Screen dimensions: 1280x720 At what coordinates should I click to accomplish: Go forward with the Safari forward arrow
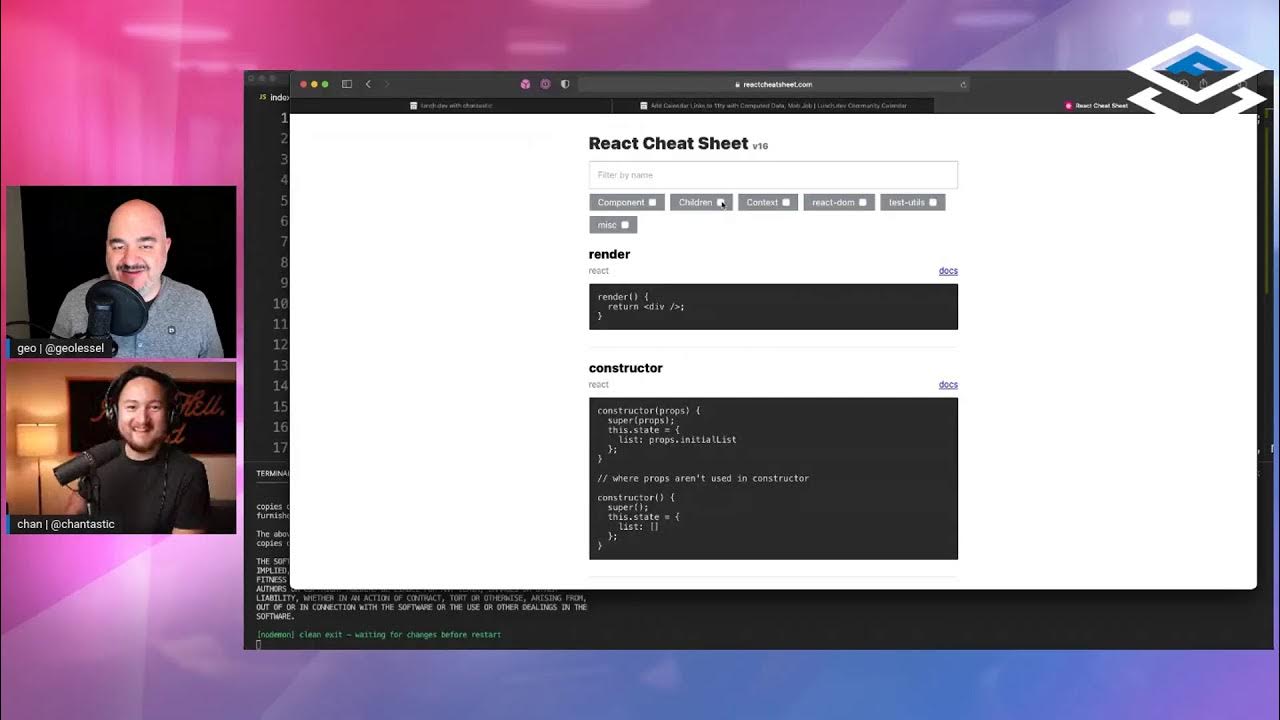coord(387,84)
